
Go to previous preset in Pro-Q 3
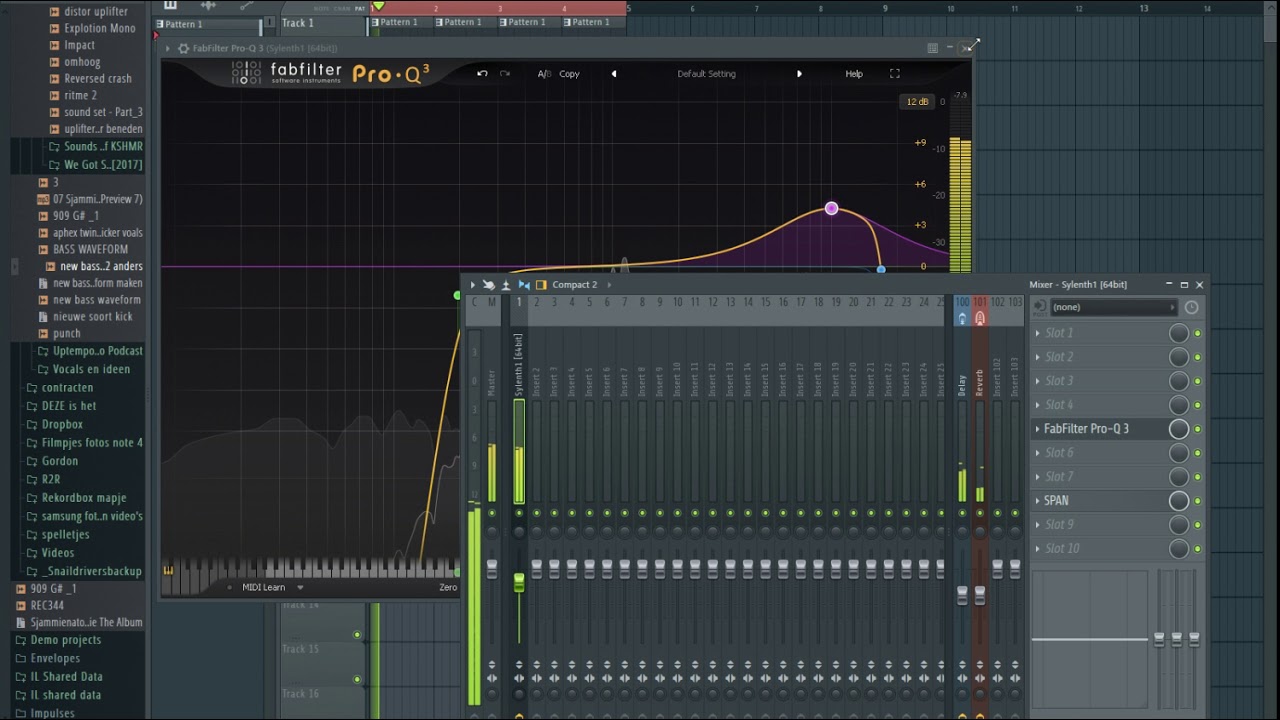[614, 74]
